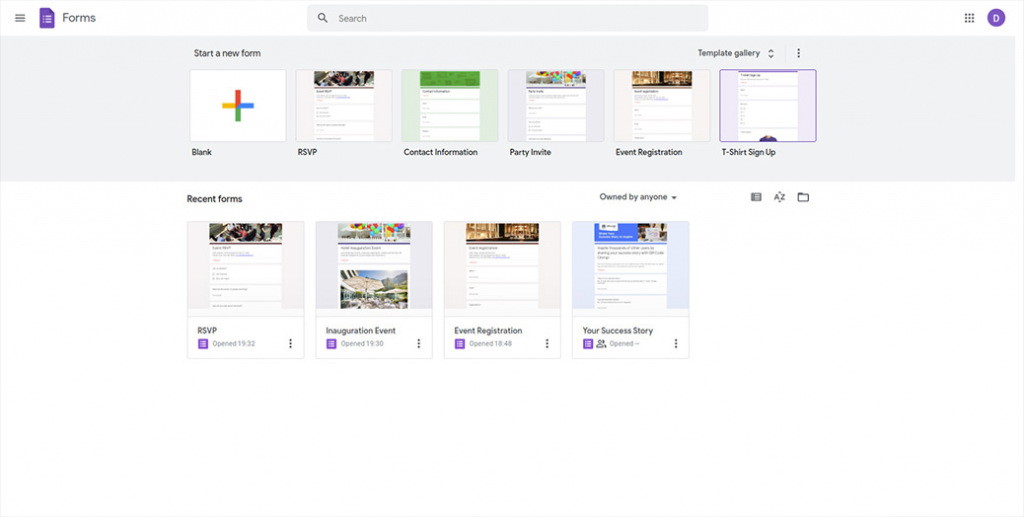Open the main hamburger menu

(20, 18)
